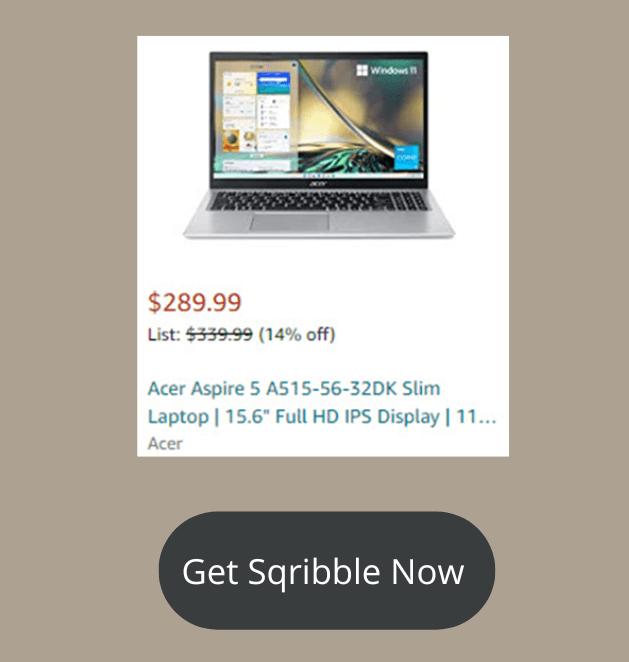The height and width of the screenshot is (662, 629).
Task: Click the acer logo beneath the laptop display
Action: [x=318, y=183]
